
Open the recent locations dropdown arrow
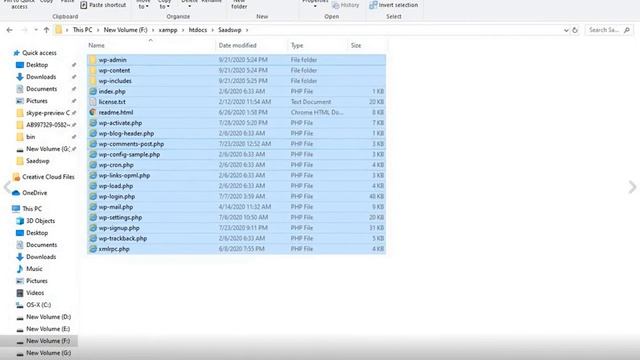(x=36, y=30)
